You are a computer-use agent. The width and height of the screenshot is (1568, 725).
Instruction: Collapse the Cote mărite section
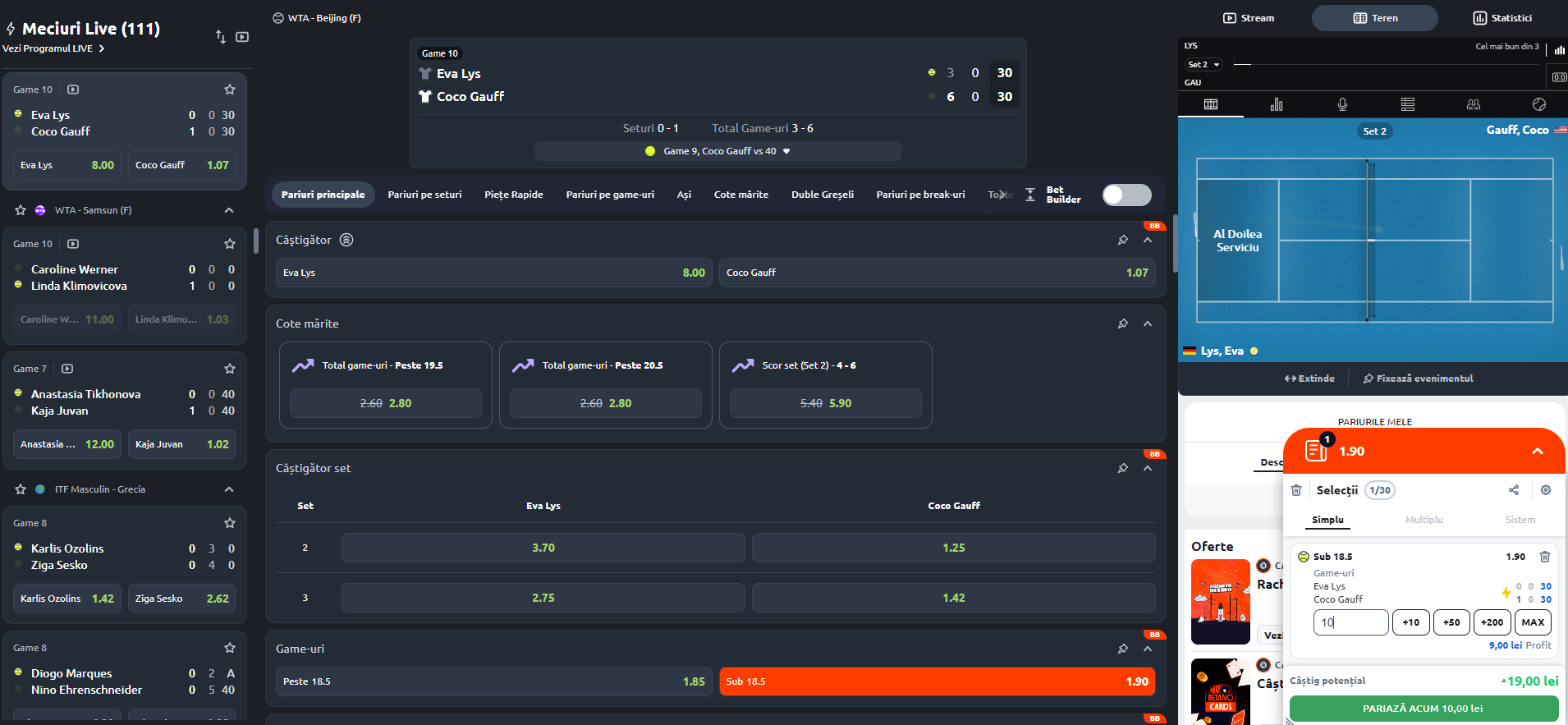(1148, 323)
